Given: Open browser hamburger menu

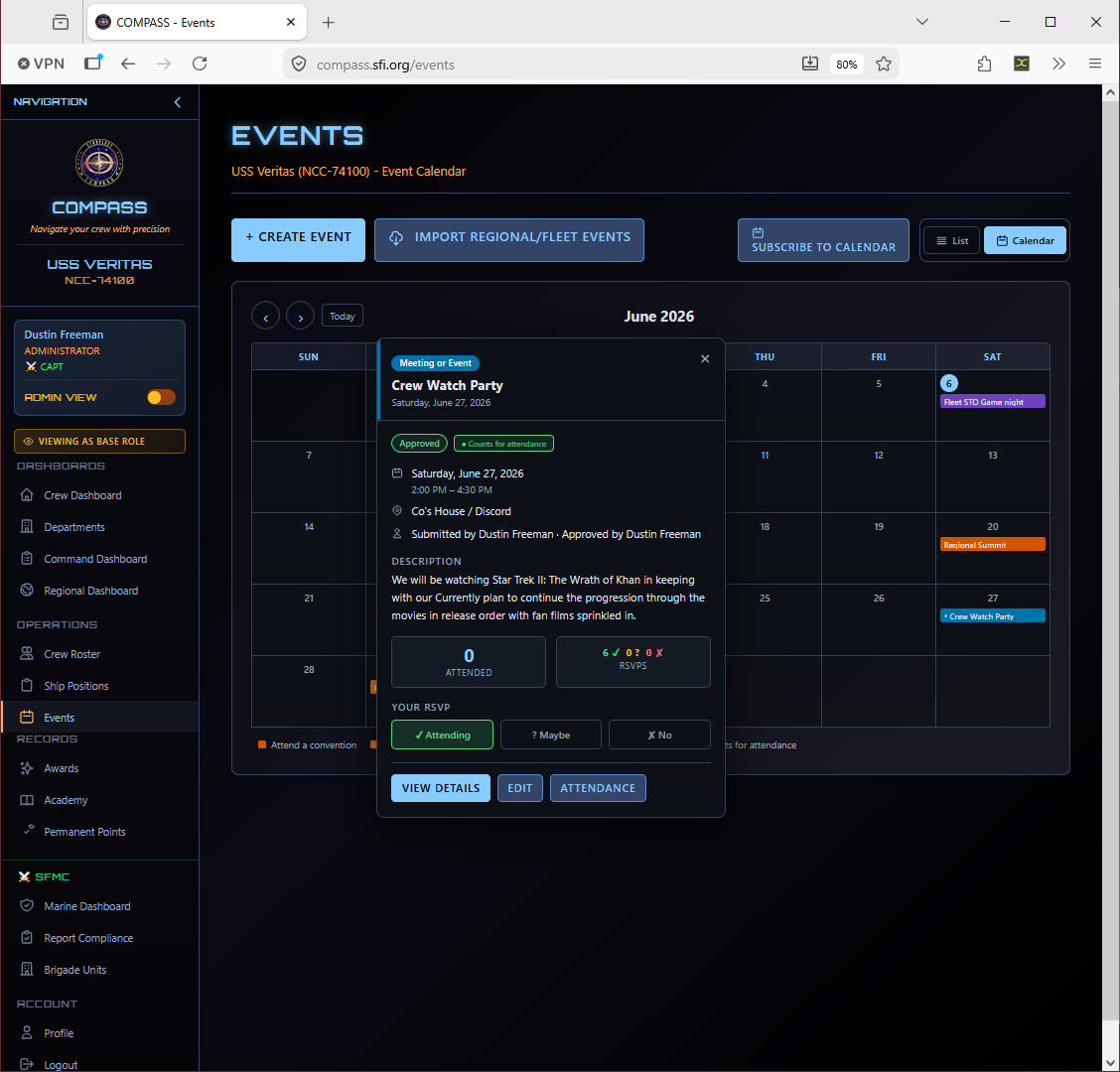Looking at the screenshot, I should tap(1094, 64).
